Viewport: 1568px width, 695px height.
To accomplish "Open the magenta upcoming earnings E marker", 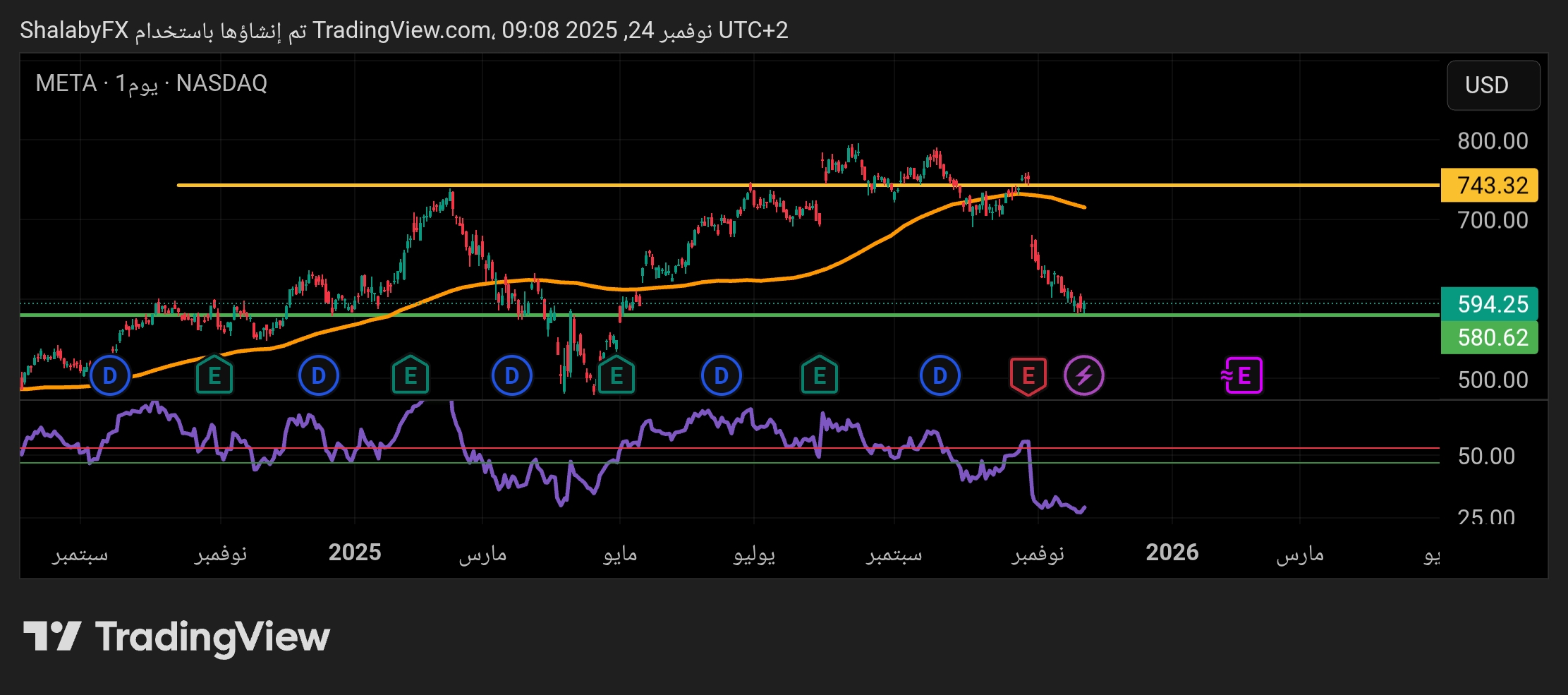I will (1242, 376).
